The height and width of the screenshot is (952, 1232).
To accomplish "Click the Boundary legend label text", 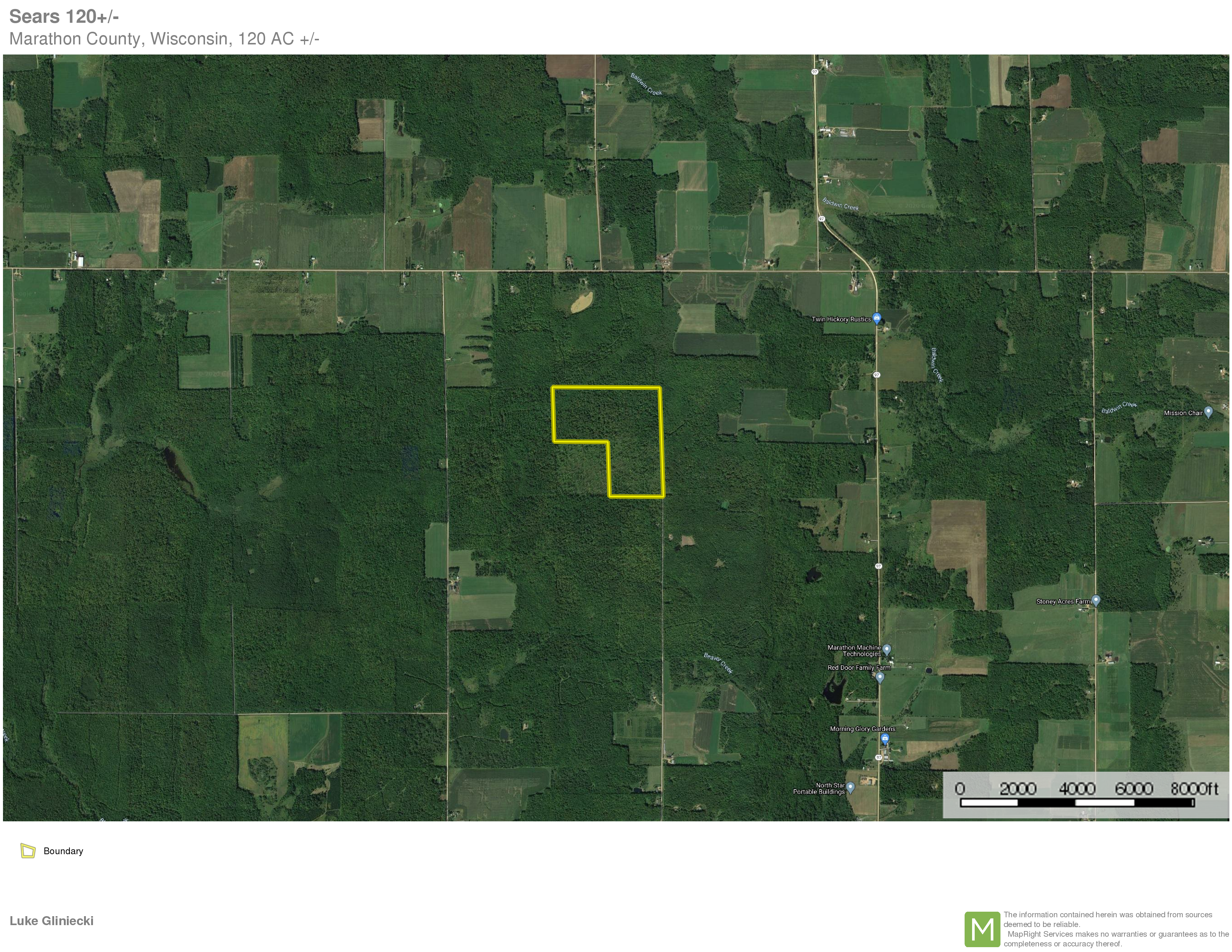I will coord(63,851).
